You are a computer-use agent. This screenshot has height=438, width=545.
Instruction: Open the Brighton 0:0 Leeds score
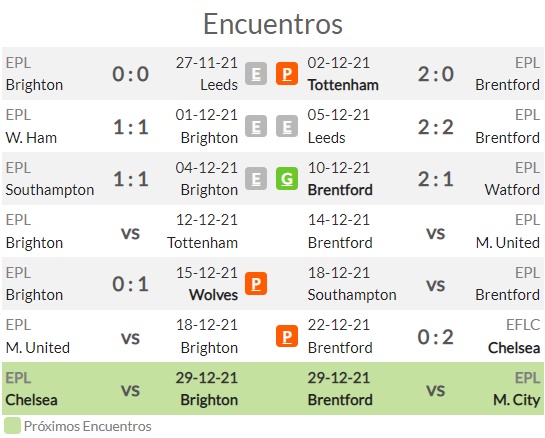pos(130,74)
